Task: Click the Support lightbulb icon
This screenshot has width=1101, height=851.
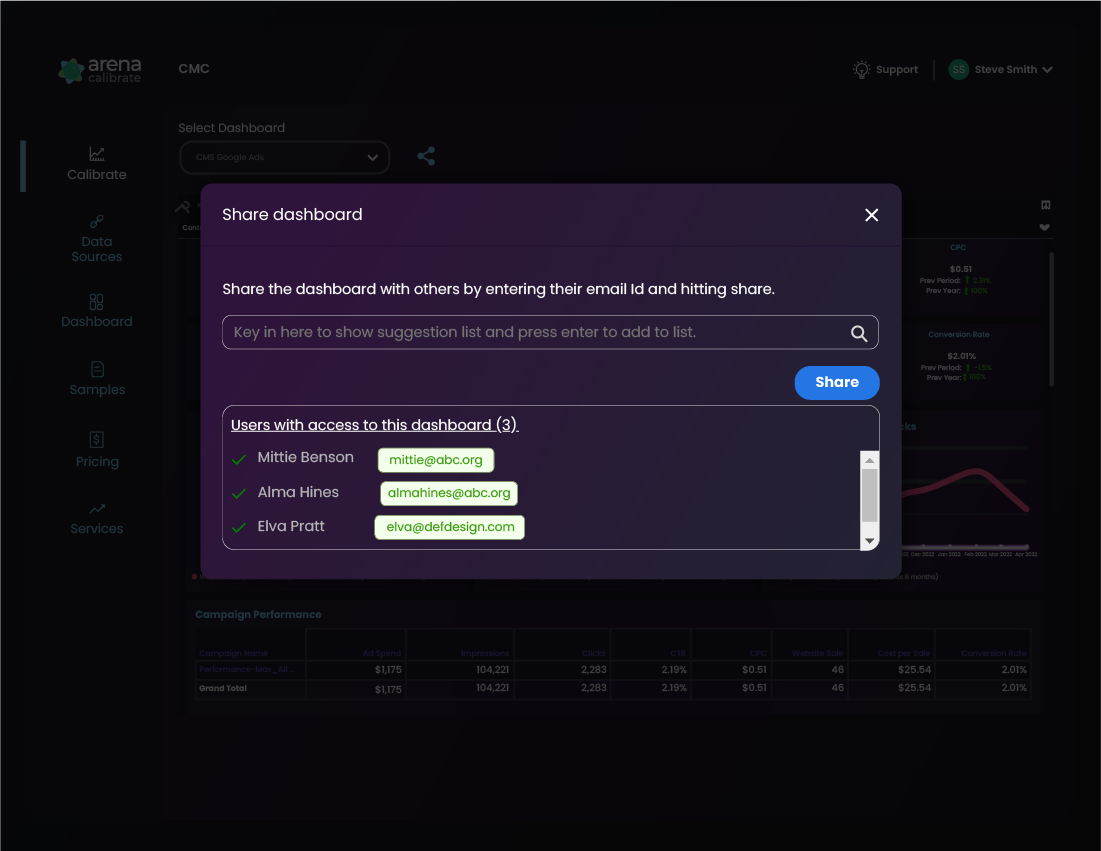Action: pos(862,70)
